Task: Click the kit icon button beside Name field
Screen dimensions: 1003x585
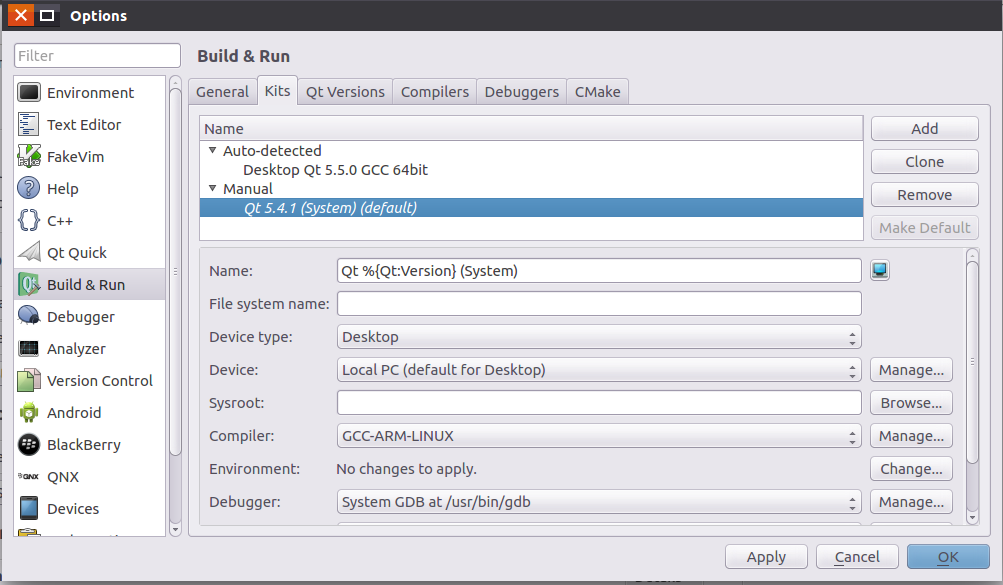Action: 880,271
